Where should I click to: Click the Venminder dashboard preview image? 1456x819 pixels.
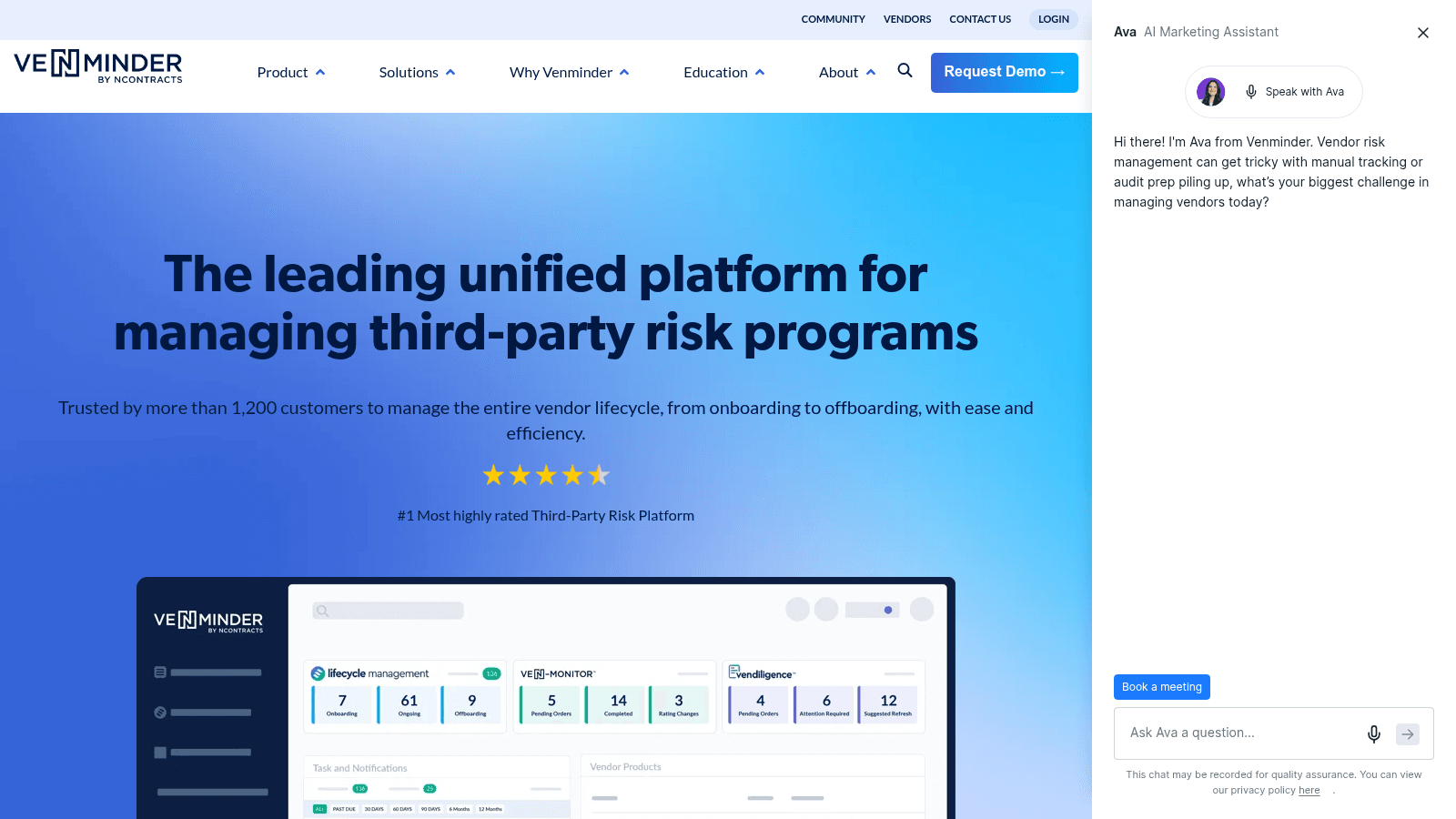point(546,698)
